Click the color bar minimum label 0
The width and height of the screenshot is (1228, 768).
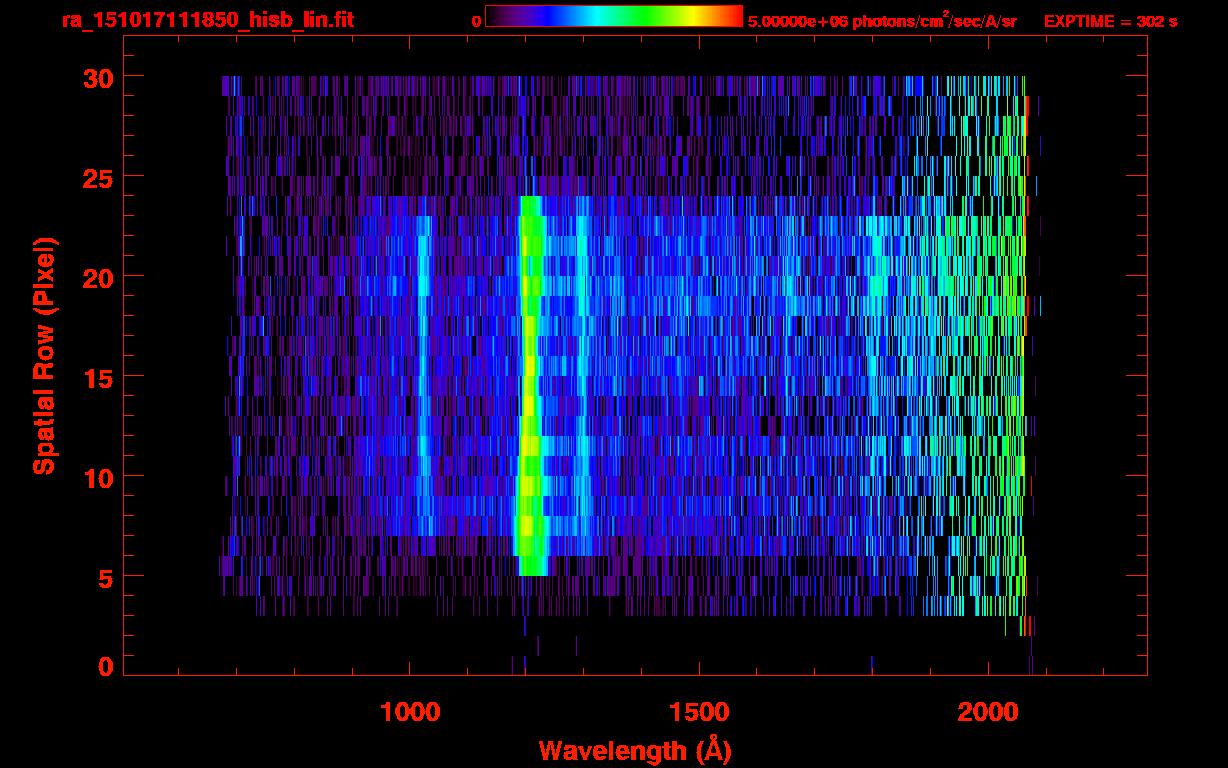(476, 21)
